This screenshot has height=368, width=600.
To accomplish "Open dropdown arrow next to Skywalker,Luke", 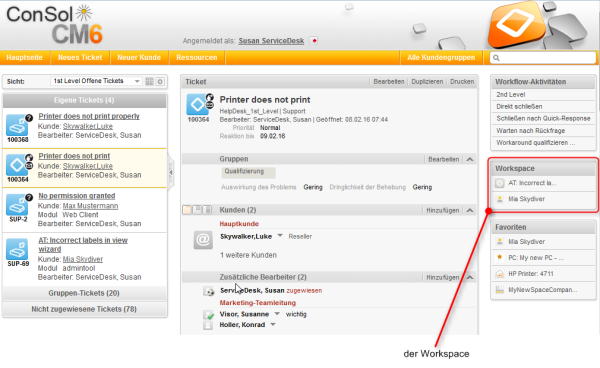I will tap(280, 236).
